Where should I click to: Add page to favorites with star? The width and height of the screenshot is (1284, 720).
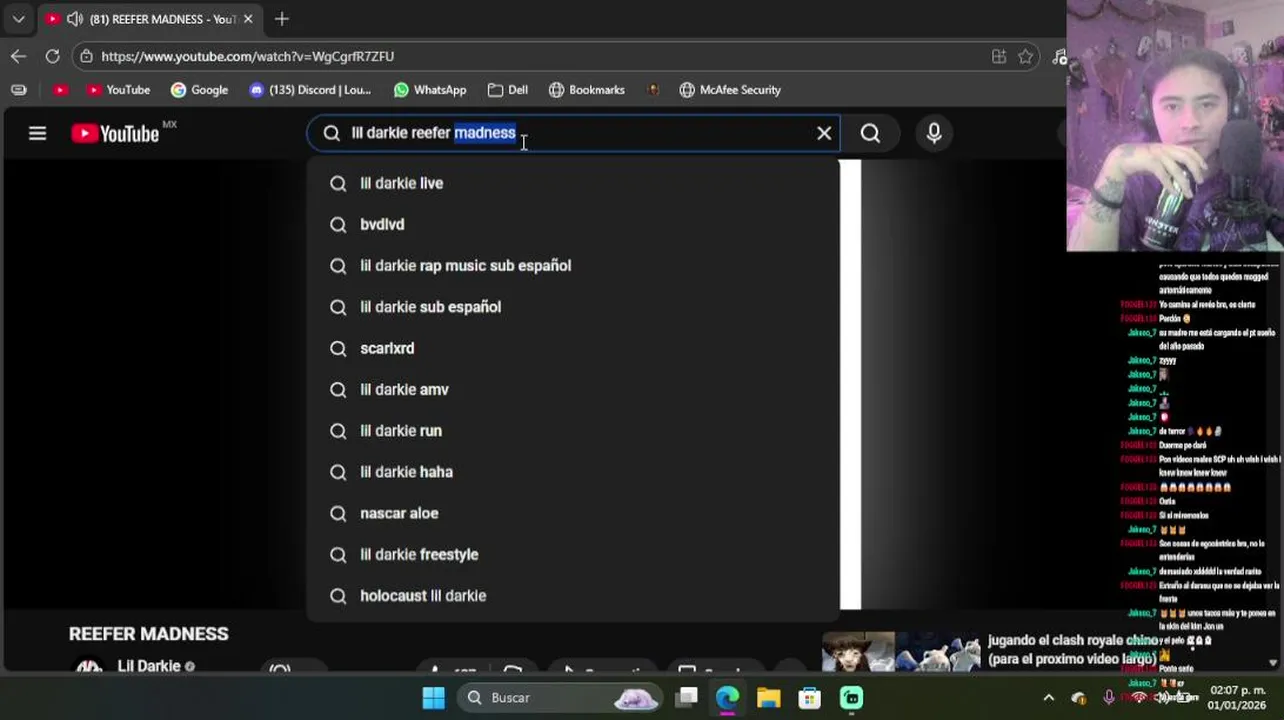[1025, 57]
